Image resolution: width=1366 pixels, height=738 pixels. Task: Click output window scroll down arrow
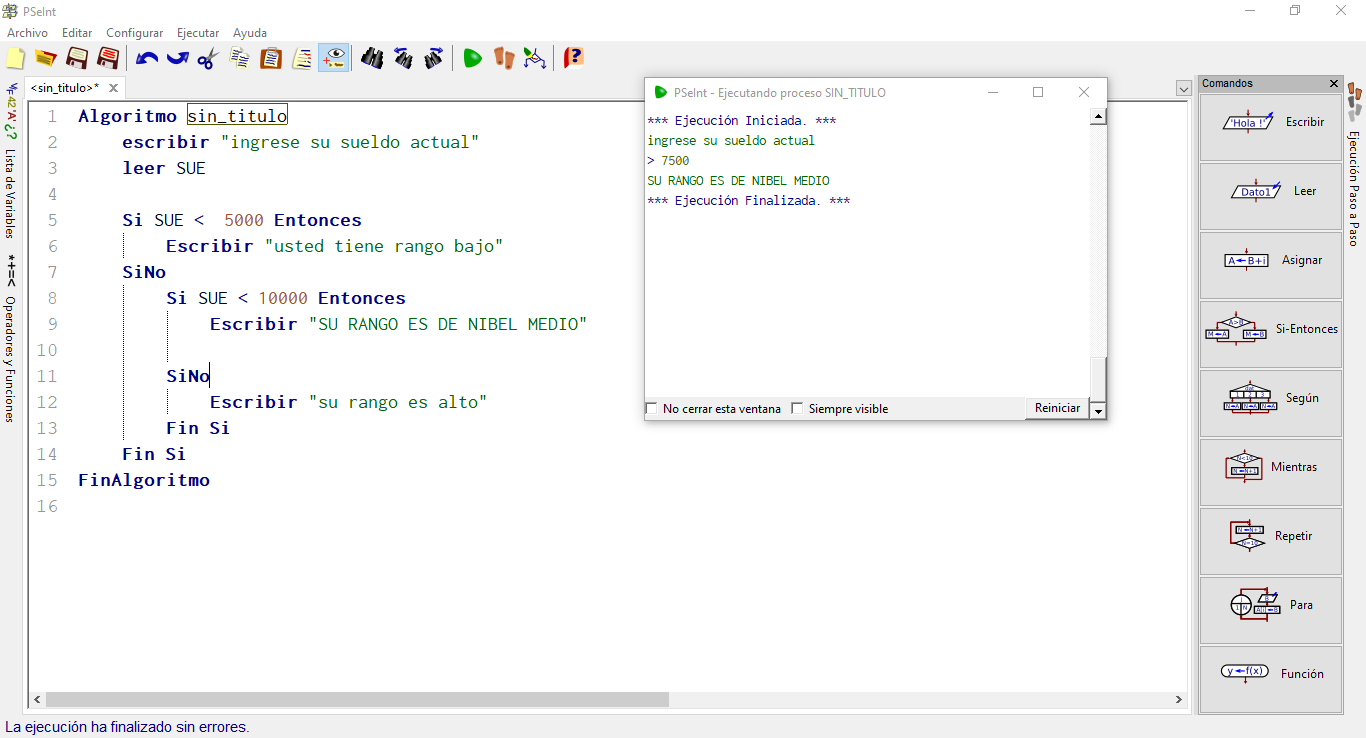click(1098, 411)
